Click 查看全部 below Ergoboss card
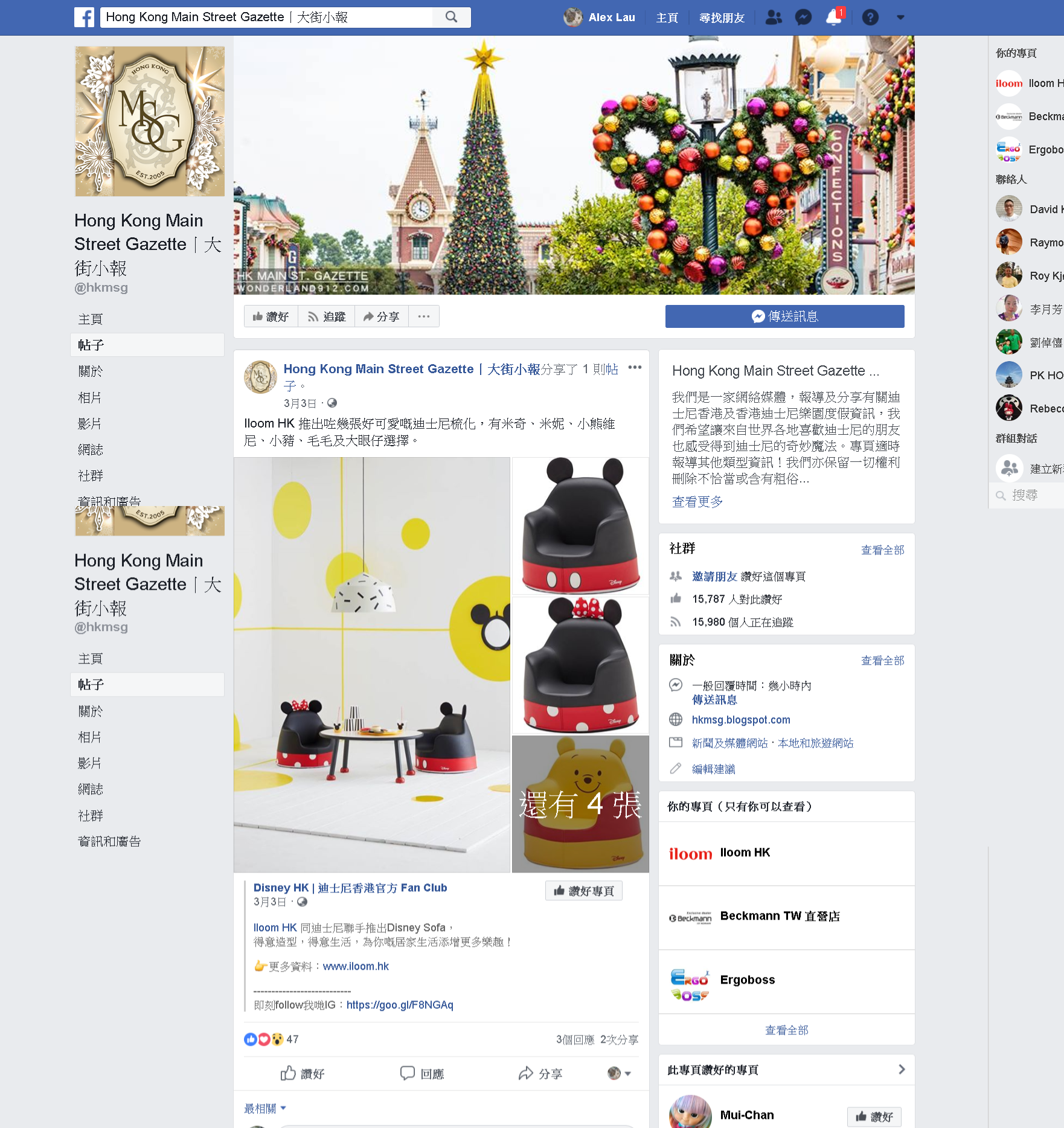Image resolution: width=1064 pixels, height=1128 pixels. 787,1030
